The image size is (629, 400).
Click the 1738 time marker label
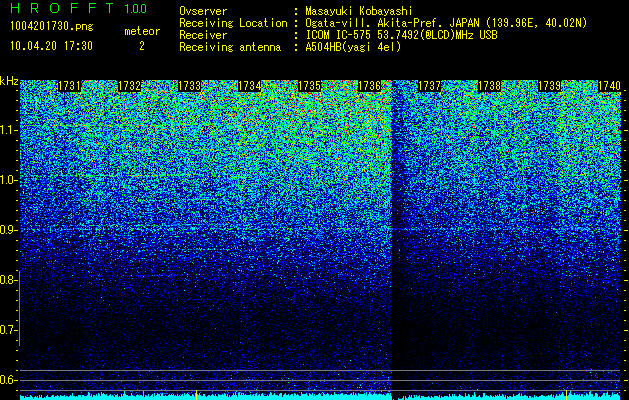click(x=490, y=86)
